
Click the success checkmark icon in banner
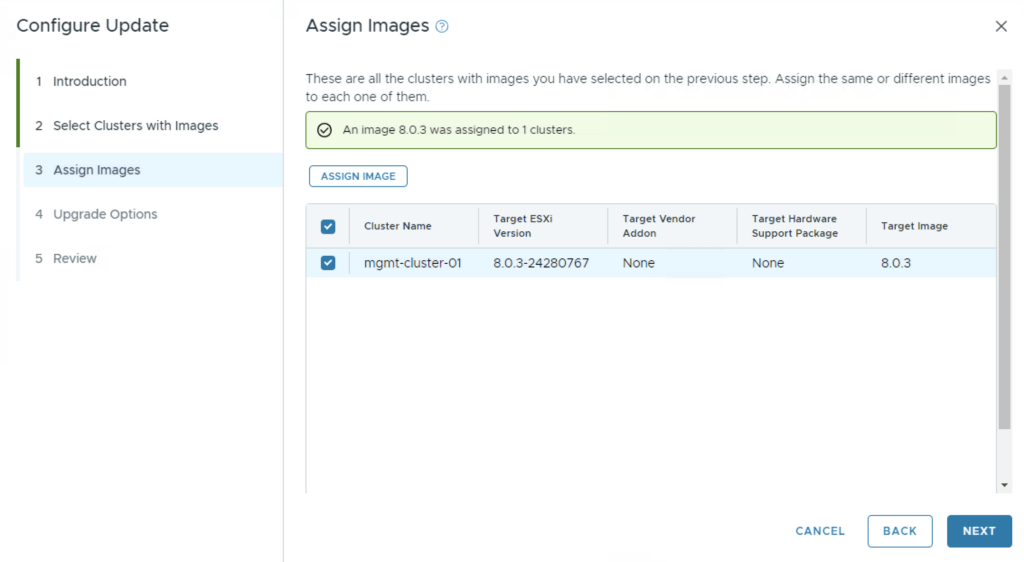(324, 130)
